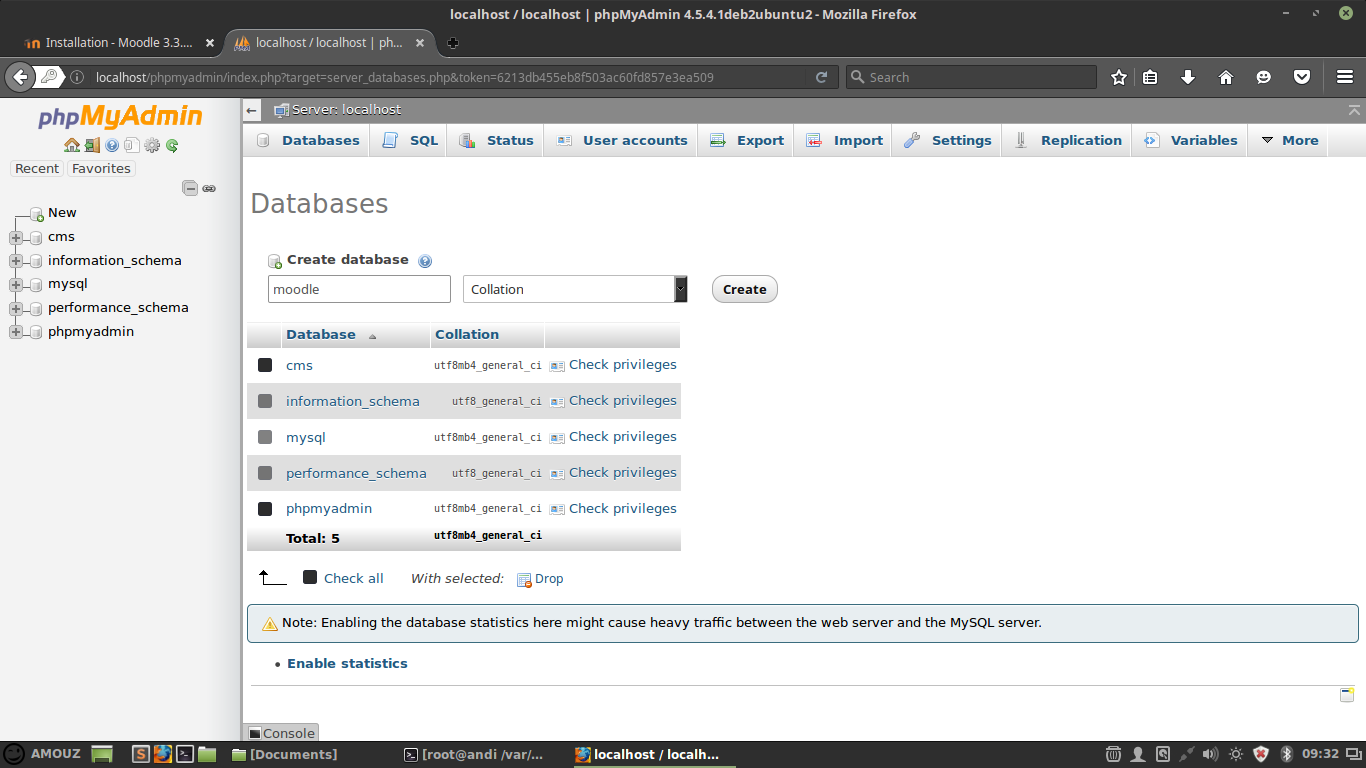Open the Export tab
1366x768 pixels.
click(x=746, y=140)
